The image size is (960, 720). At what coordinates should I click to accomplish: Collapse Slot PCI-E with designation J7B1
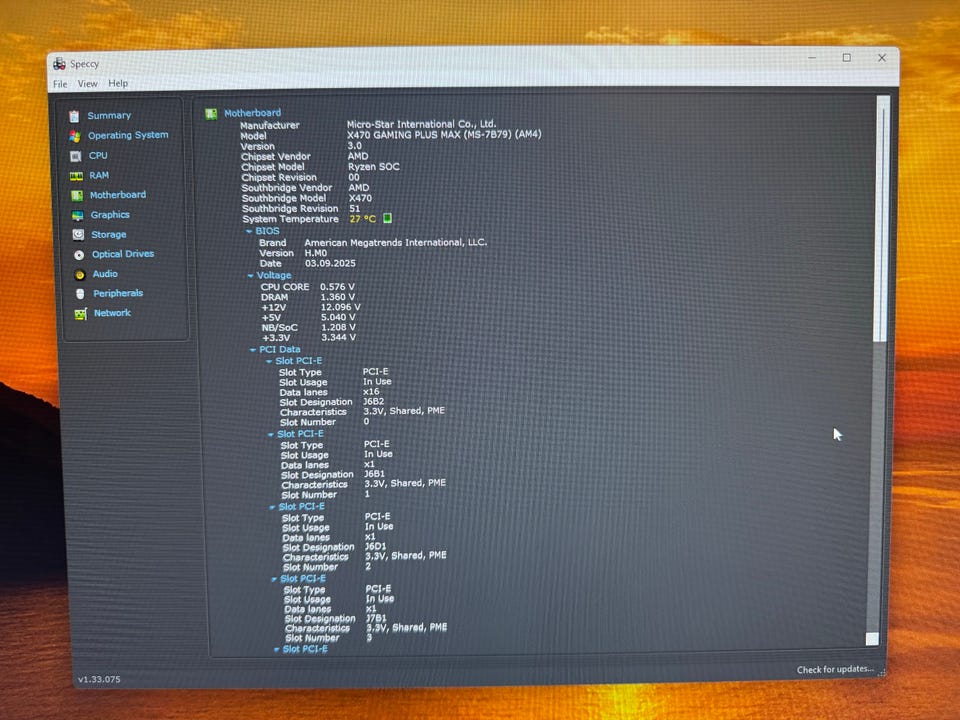pyautogui.click(x=274, y=580)
